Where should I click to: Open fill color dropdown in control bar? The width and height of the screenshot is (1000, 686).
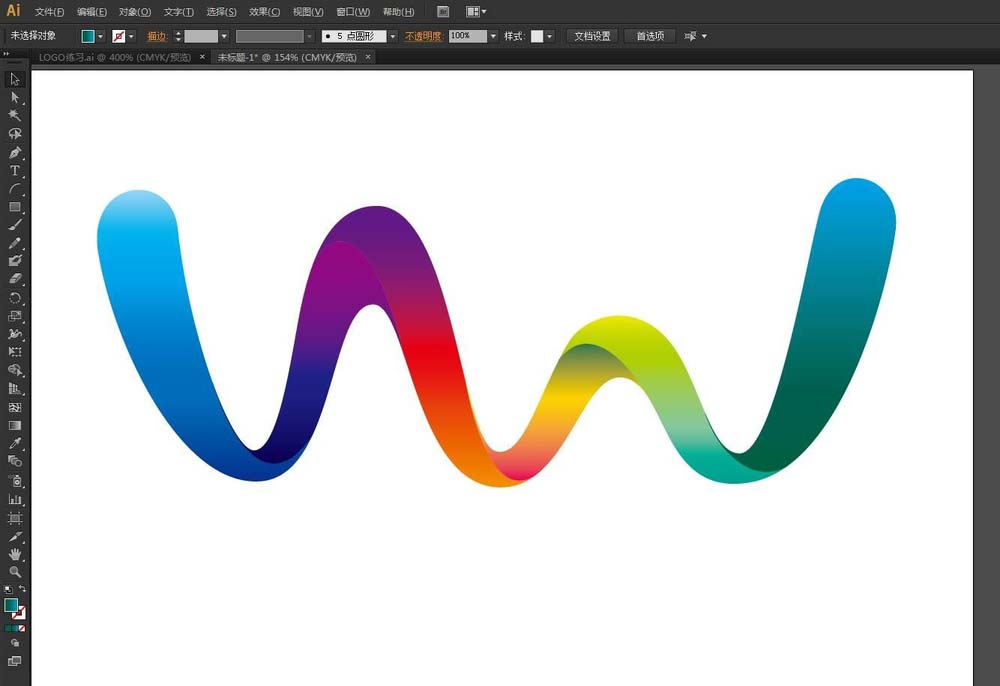(x=100, y=36)
